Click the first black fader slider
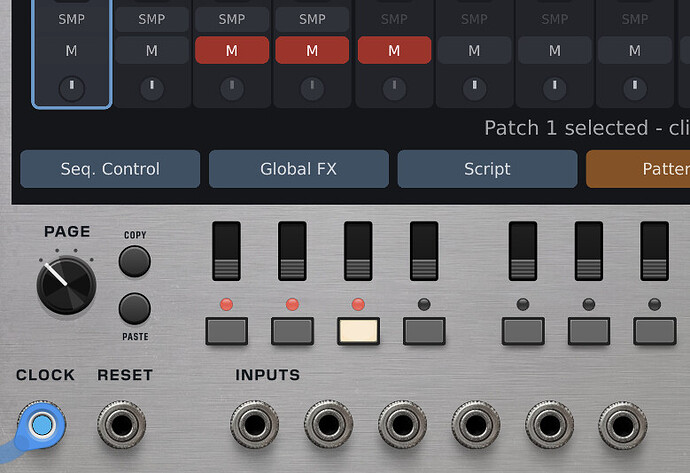Screen dimensions: 690x473 pos(226,251)
